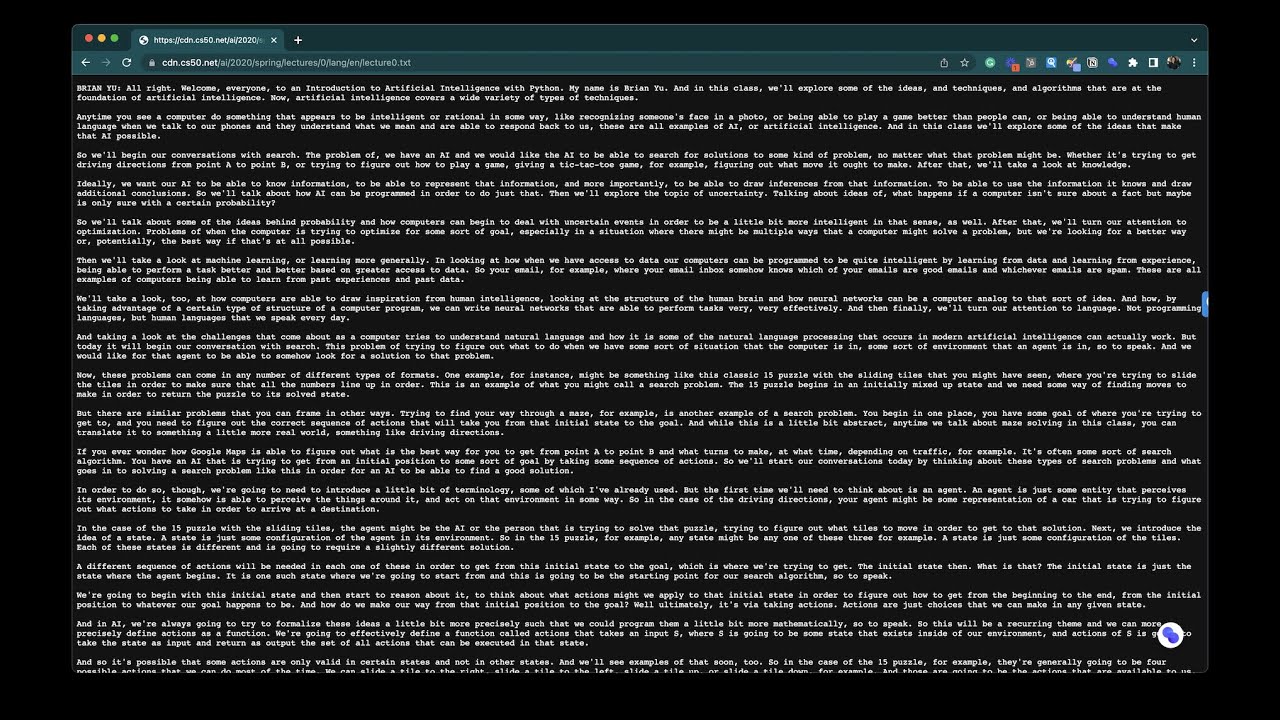The image size is (1280, 720).
Task: Select the cdn.cs50.net browser tab
Action: click(x=209, y=40)
